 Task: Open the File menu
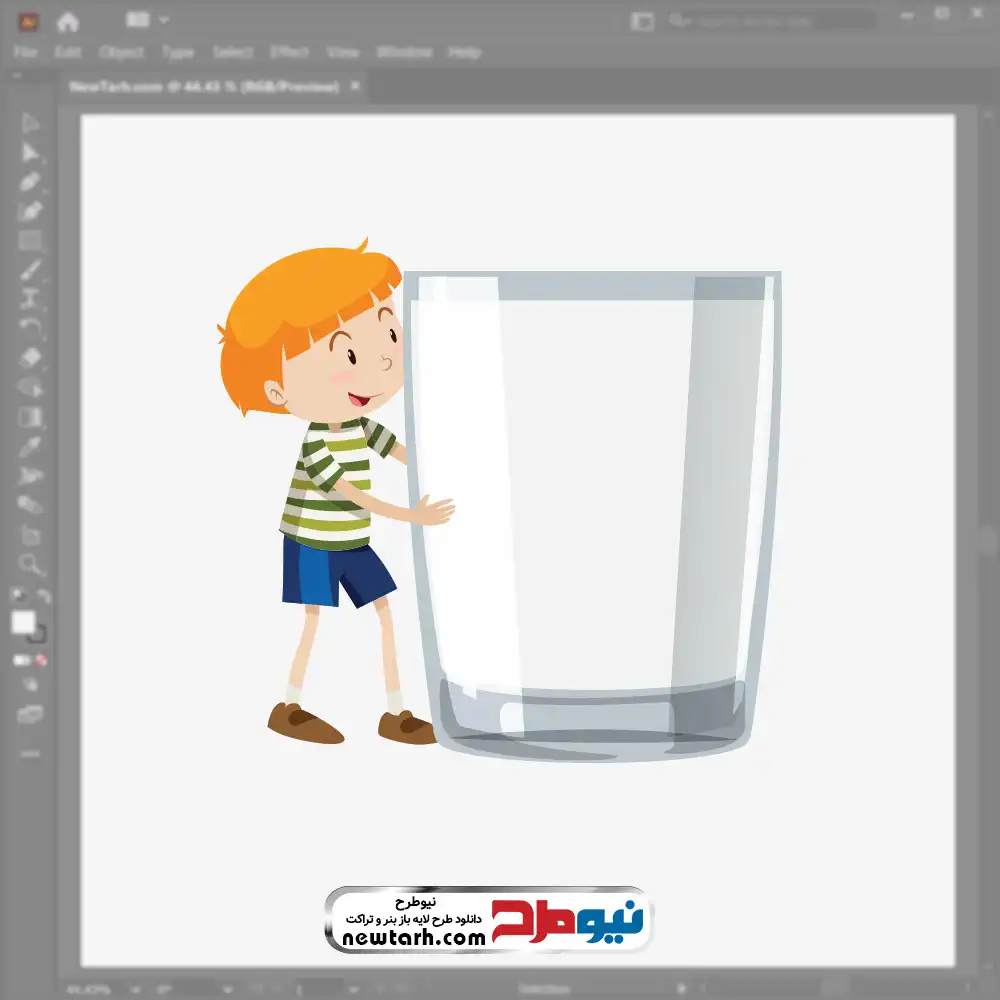(x=25, y=52)
